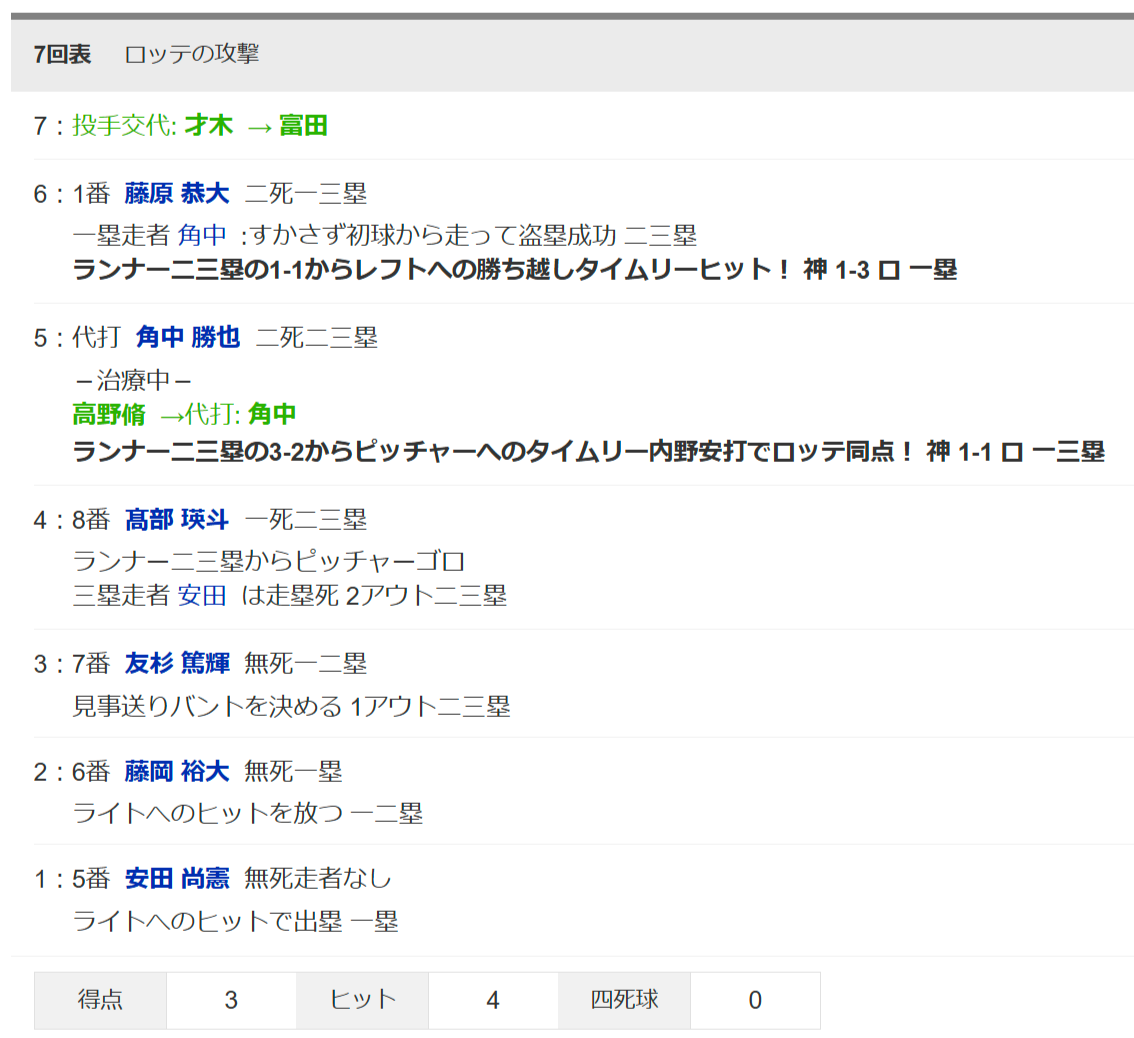
Task: Click the タイムリー内野安打でロッテ同点 play description
Action: 589,451
